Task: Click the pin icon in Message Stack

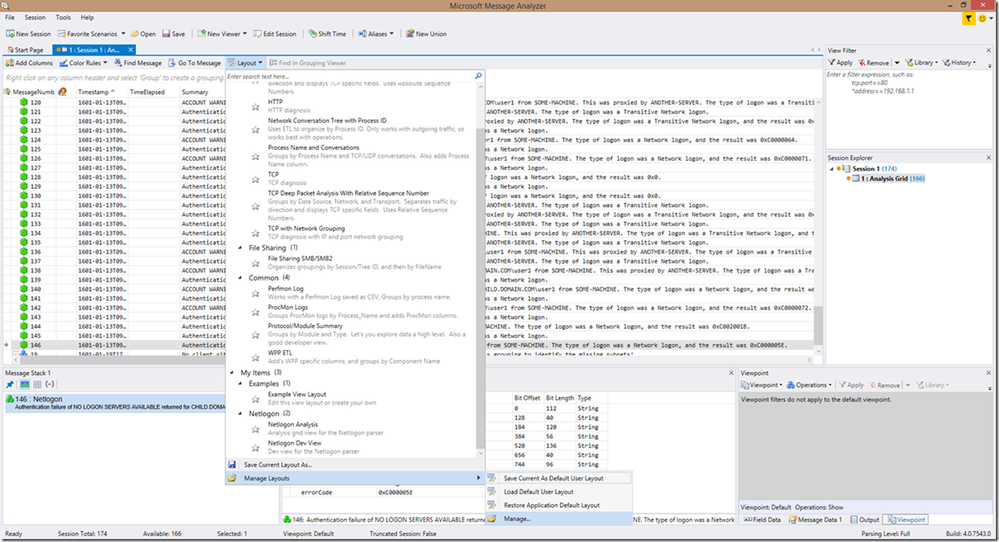Action: (10, 384)
